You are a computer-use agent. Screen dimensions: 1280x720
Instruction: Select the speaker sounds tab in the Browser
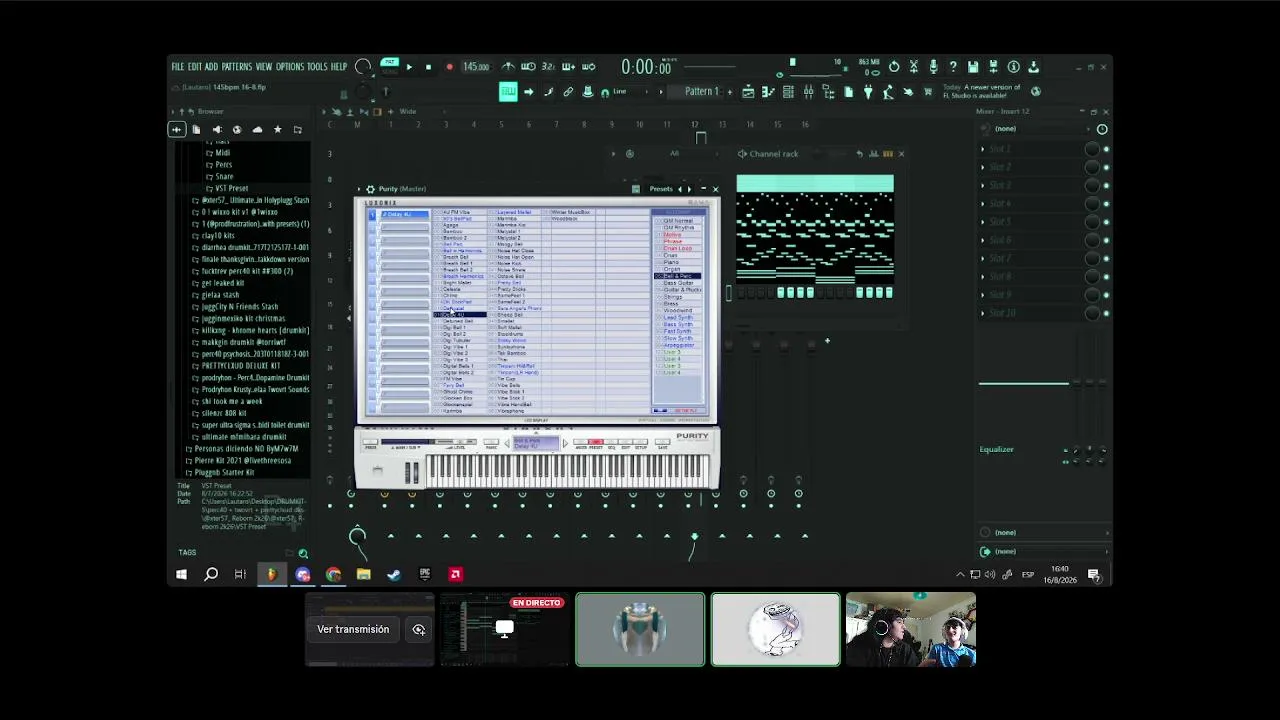pos(217,129)
